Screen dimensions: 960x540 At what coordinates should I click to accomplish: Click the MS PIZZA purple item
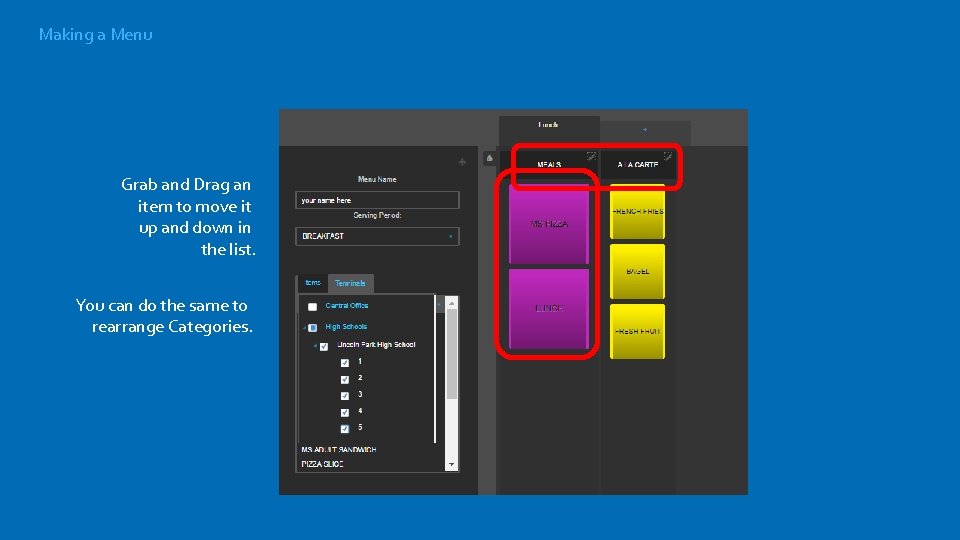(549, 224)
